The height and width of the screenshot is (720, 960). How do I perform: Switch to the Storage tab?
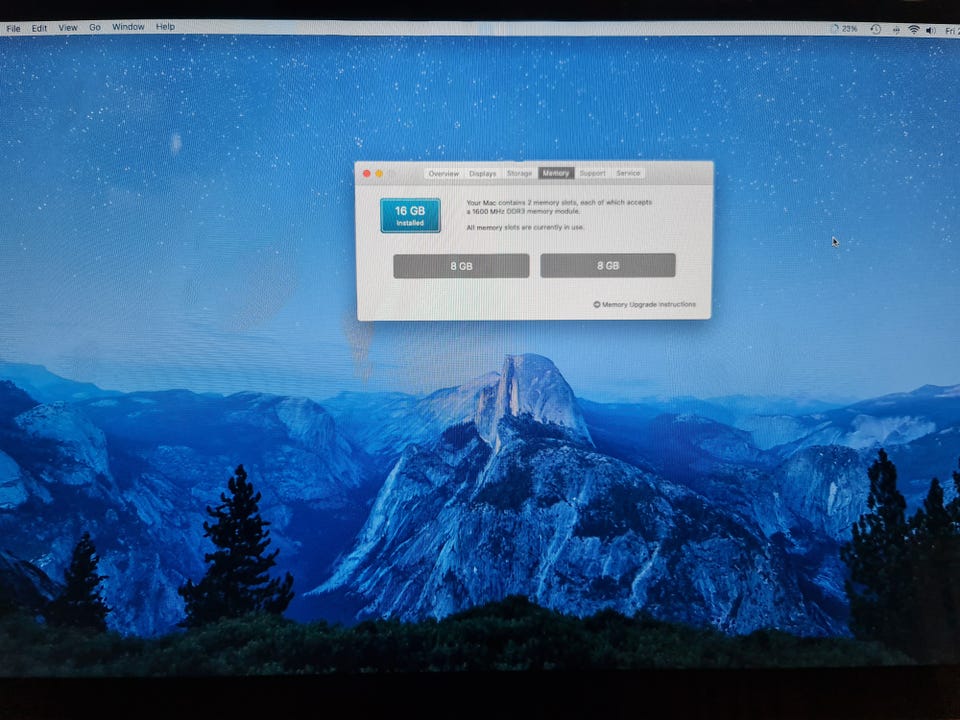pyautogui.click(x=519, y=173)
